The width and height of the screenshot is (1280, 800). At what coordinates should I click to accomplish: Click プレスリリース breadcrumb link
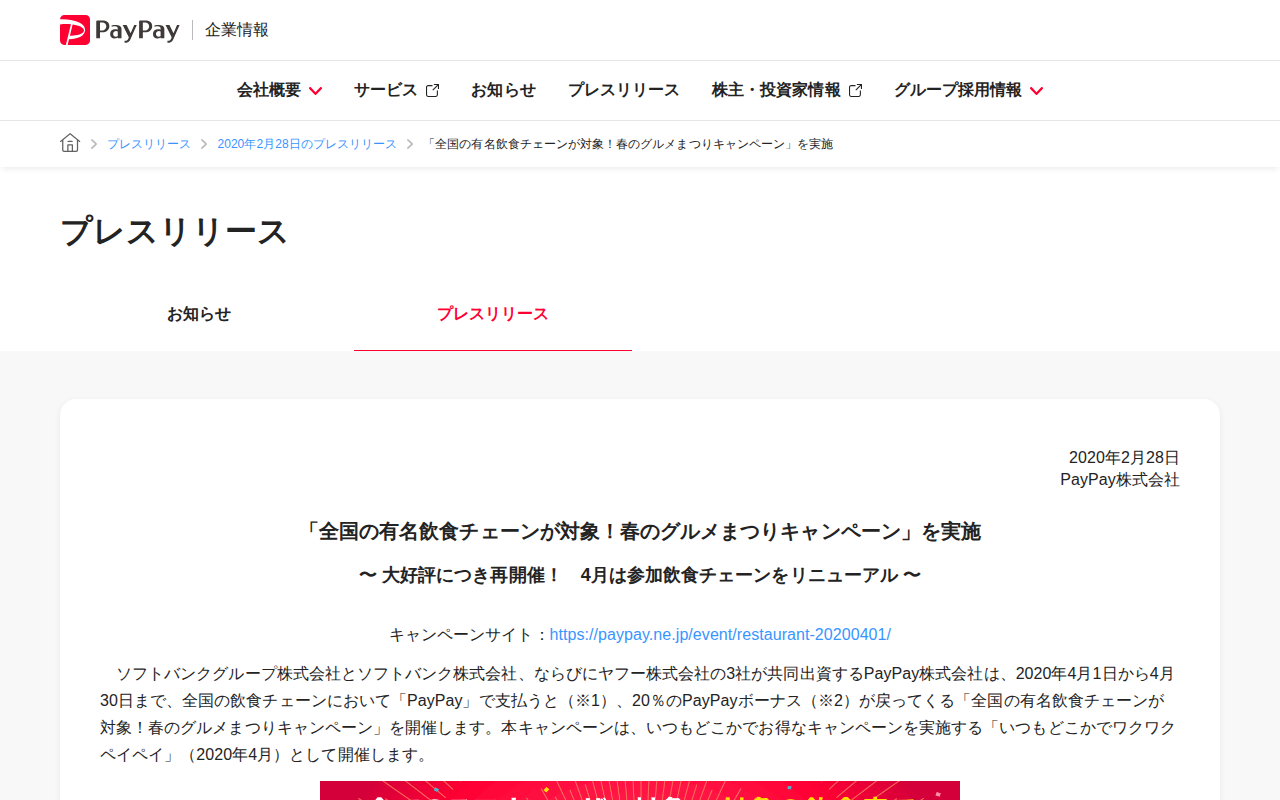pyautogui.click(x=149, y=144)
